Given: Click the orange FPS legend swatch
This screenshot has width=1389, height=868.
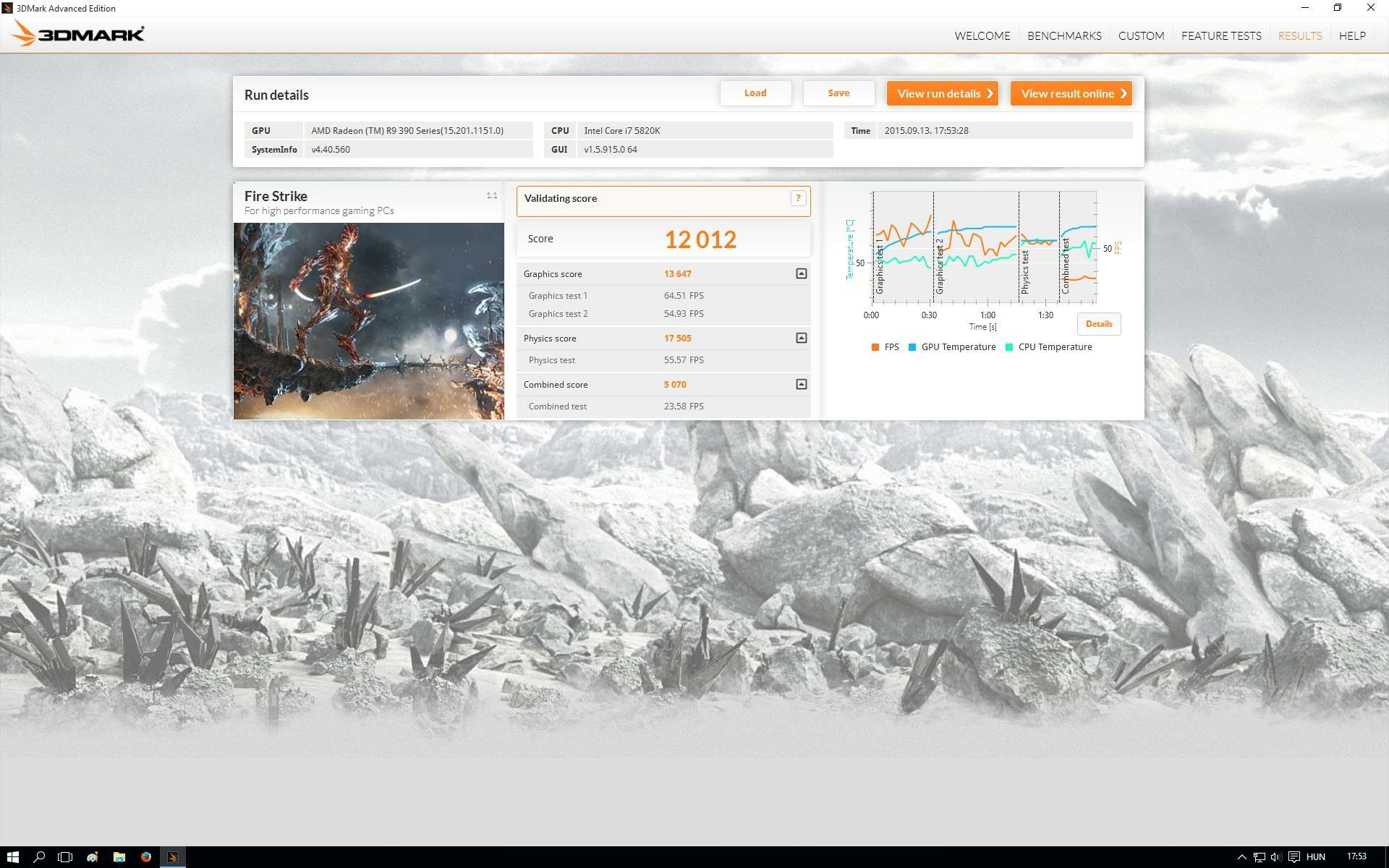Looking at the screenshot, I should pyautogui.click(x=875, y=347).
